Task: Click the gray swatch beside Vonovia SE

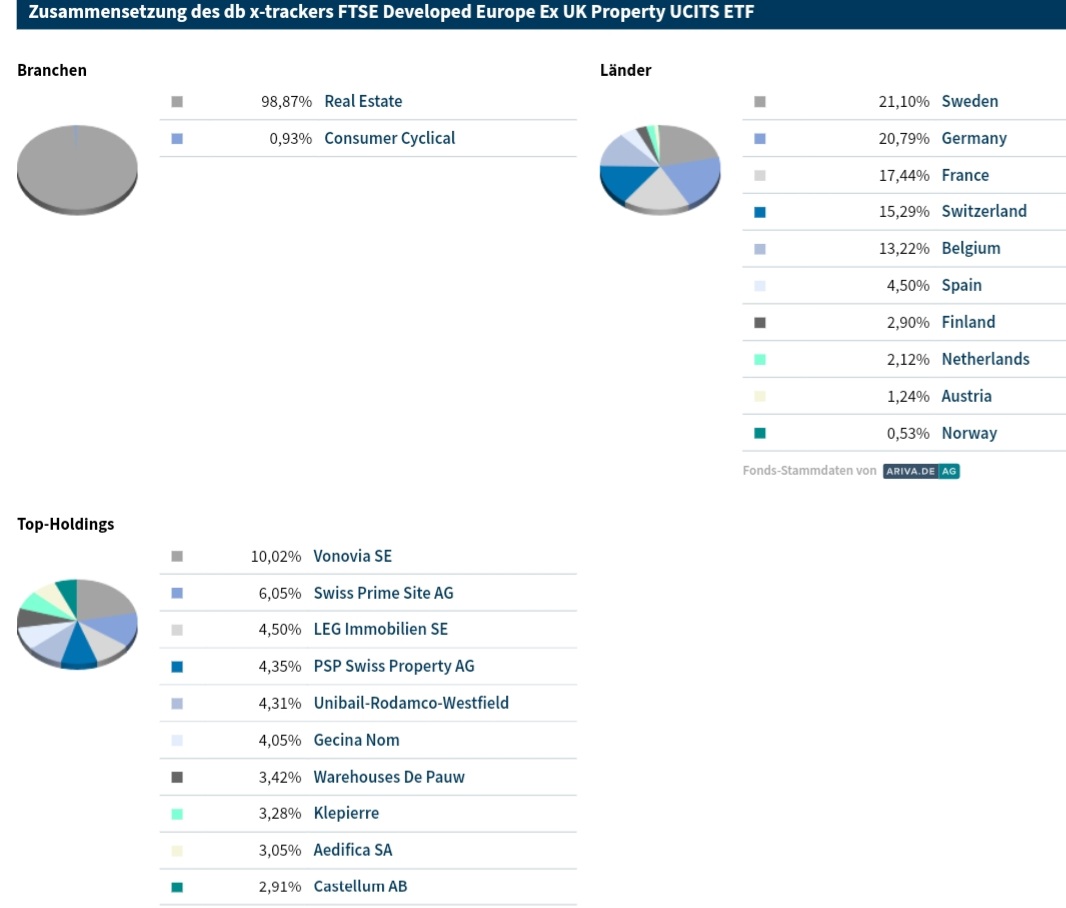Action: pos(177,557)
